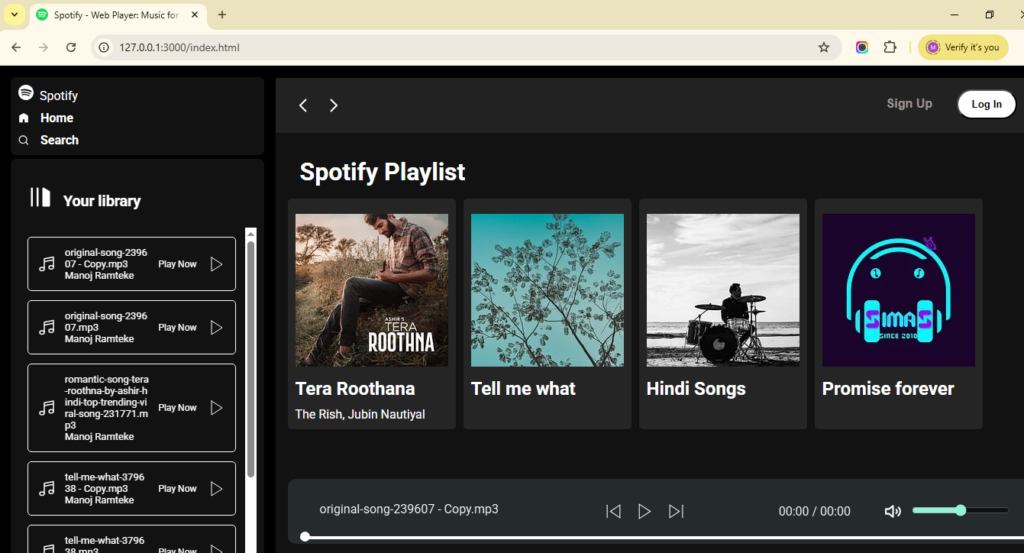Viewport: 1024px width, 553px height.
Task: Open the browser extensions puzzle icon
Action: [890, 47]
